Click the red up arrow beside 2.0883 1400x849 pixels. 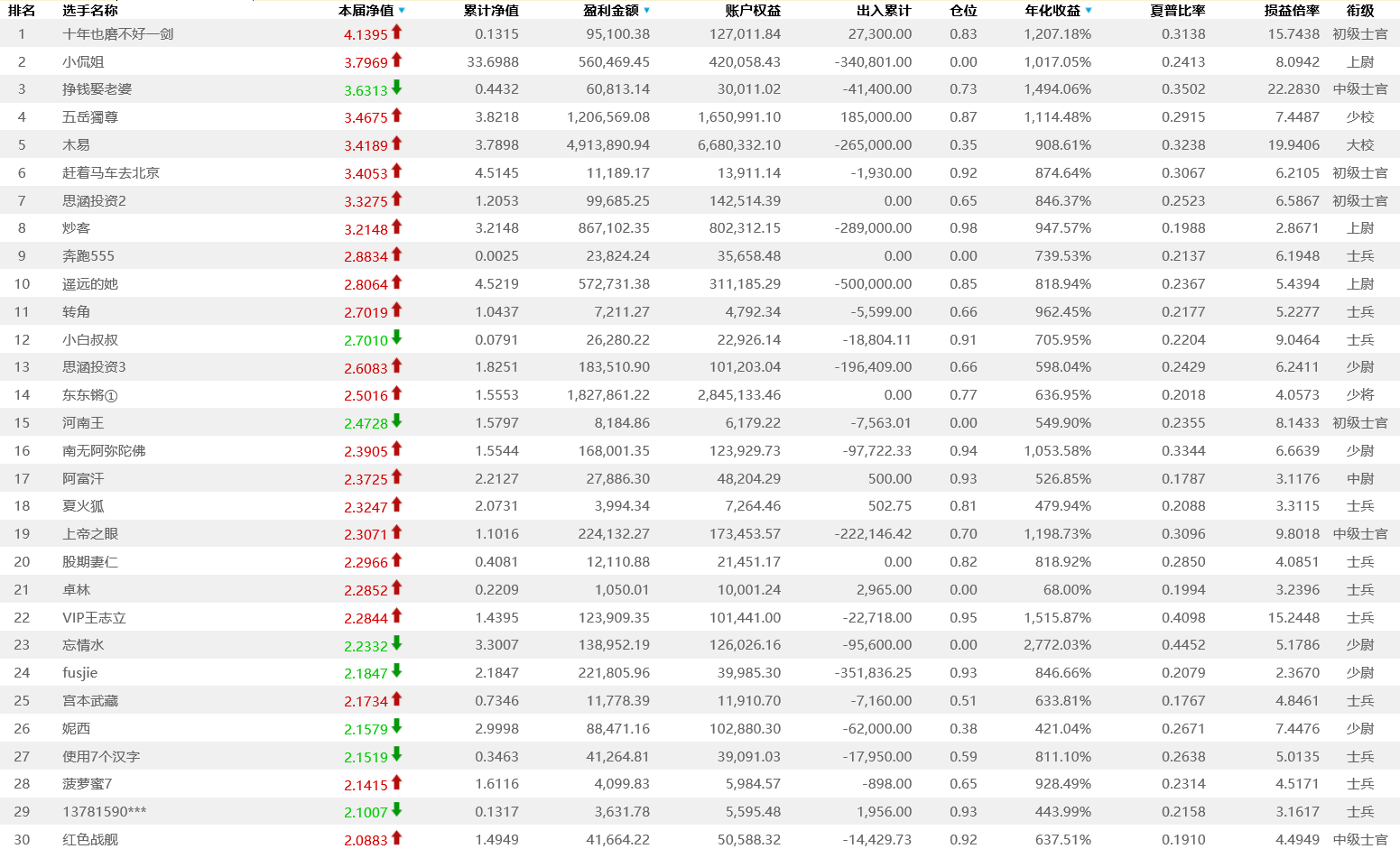(396, 838)
